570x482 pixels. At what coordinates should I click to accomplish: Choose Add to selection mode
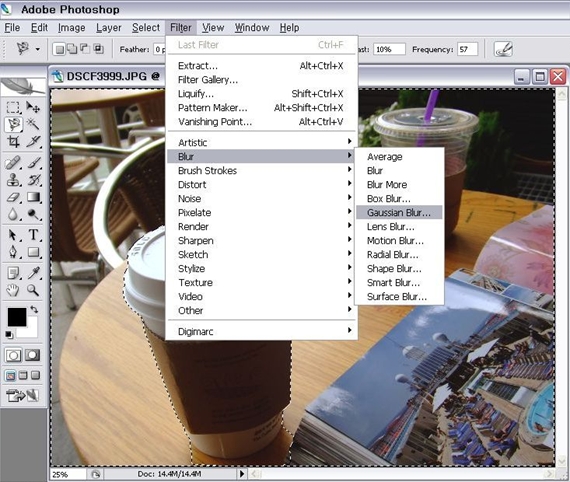point(72,49)
